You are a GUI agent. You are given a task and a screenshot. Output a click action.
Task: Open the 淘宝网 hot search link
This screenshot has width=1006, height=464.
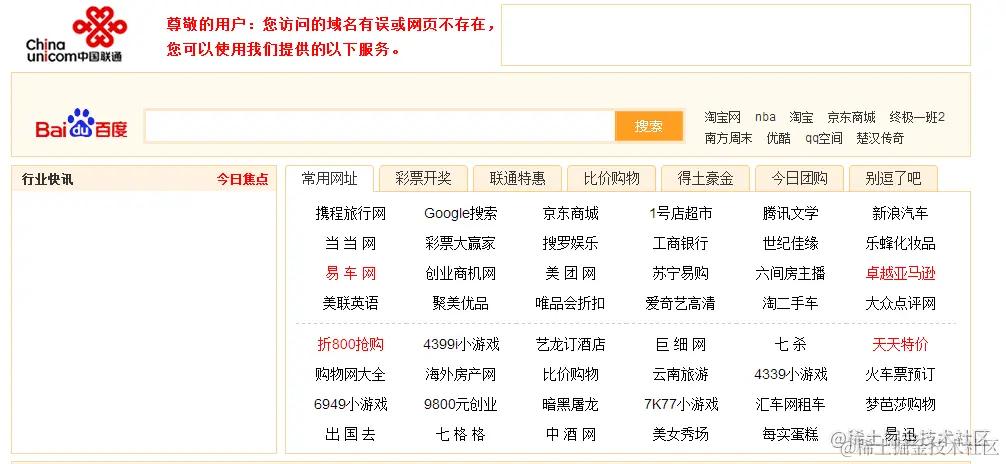(722, 117)
